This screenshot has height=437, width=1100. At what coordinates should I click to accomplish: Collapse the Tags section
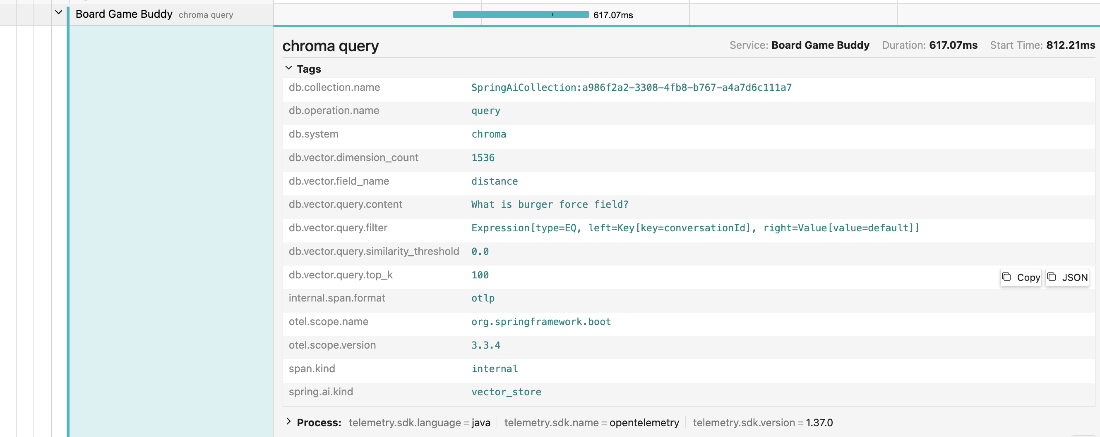(288, 69)
